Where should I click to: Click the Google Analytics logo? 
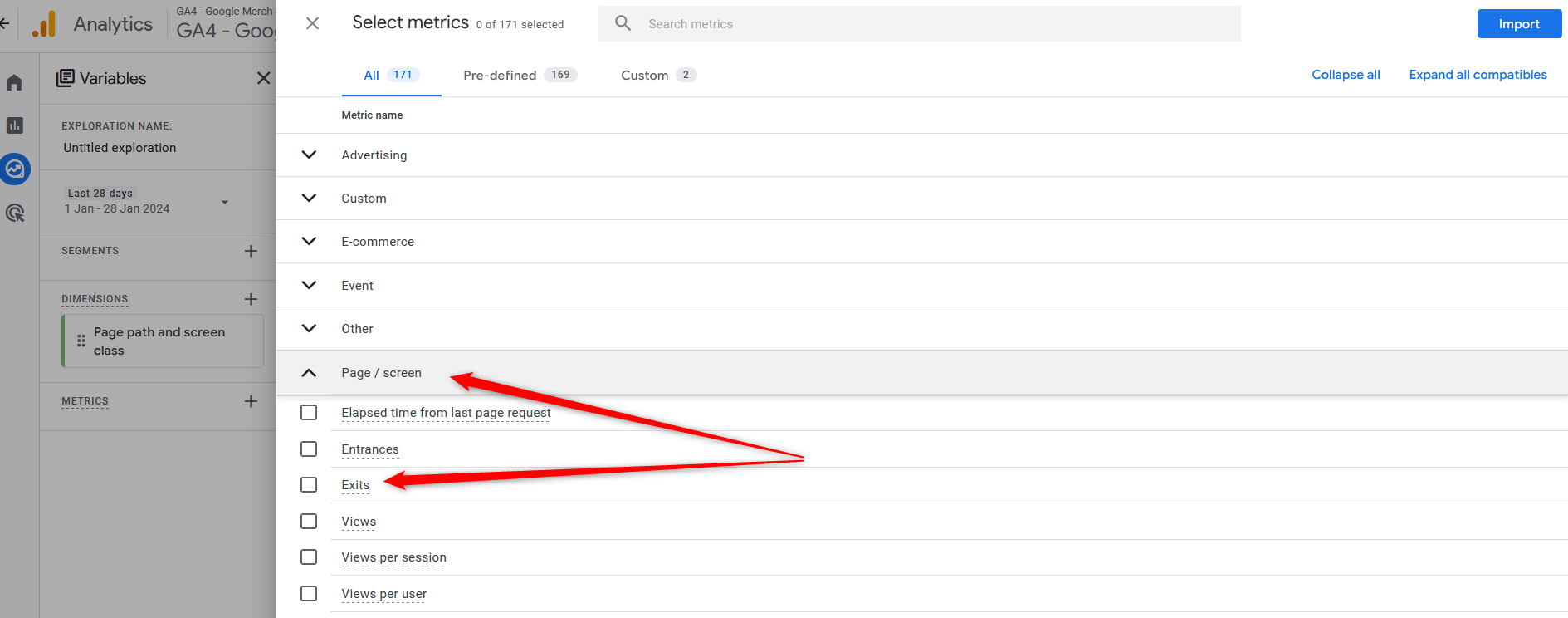point(43,24)
